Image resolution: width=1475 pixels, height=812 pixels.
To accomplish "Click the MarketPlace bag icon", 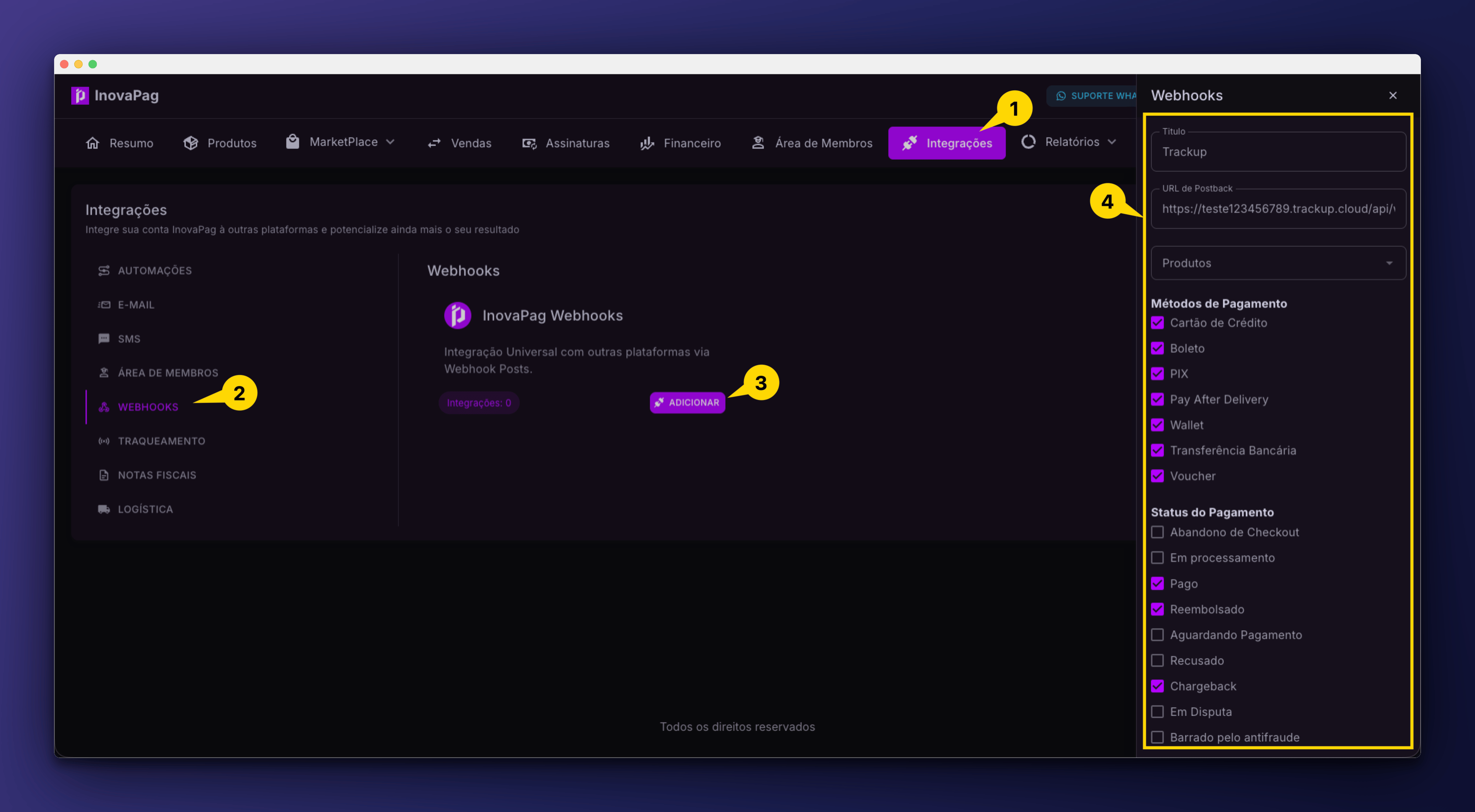I will click(293, 141).
